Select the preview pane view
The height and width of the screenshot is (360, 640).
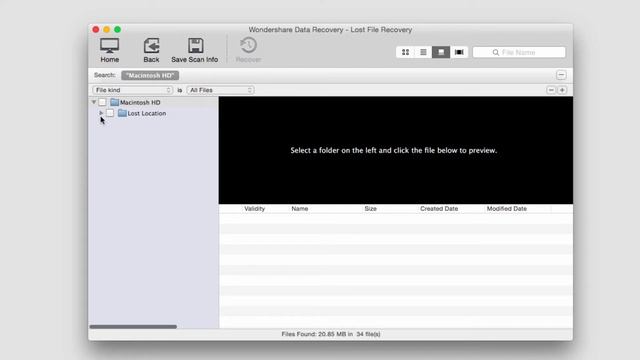(441, 52)
